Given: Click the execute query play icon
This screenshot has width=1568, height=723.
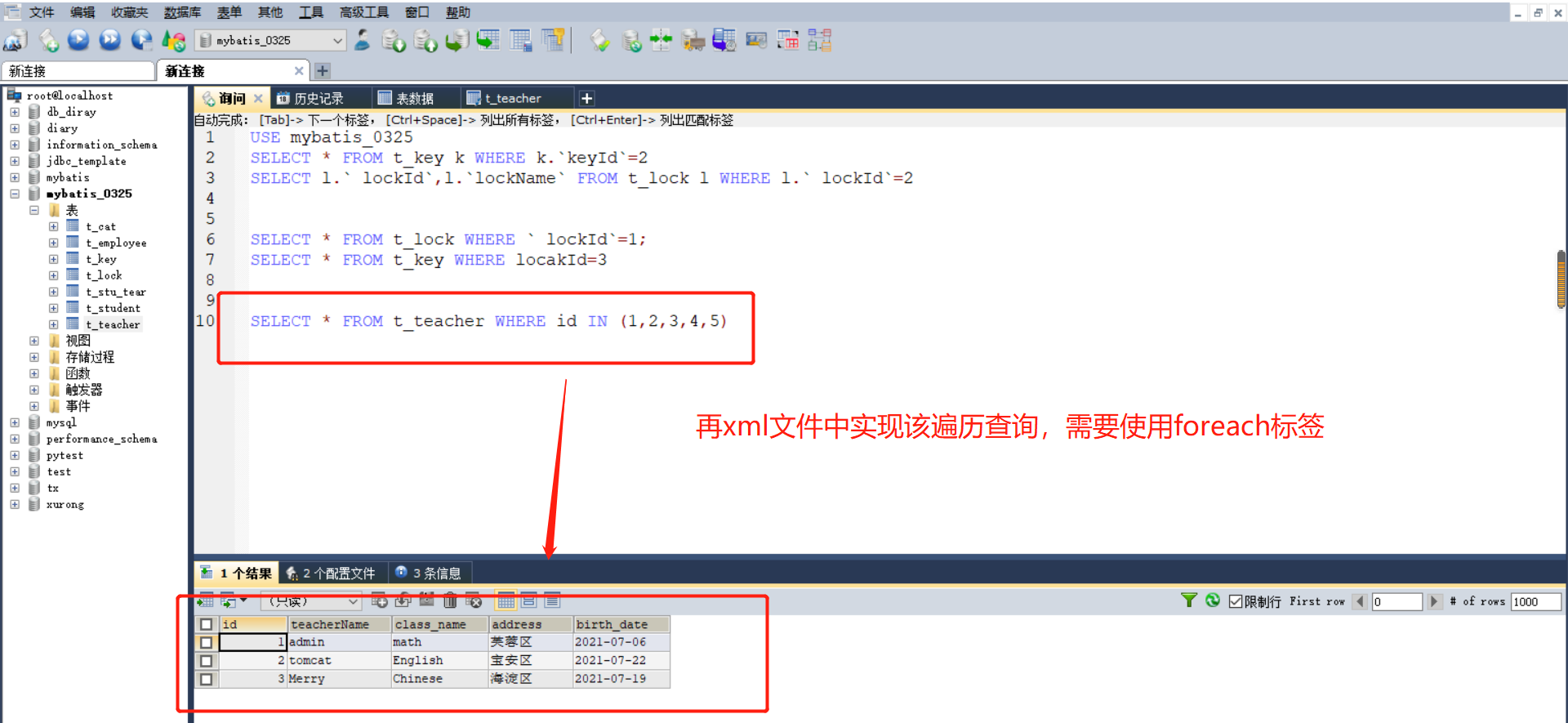Looking at the screenshot, I should click(78, 40).
